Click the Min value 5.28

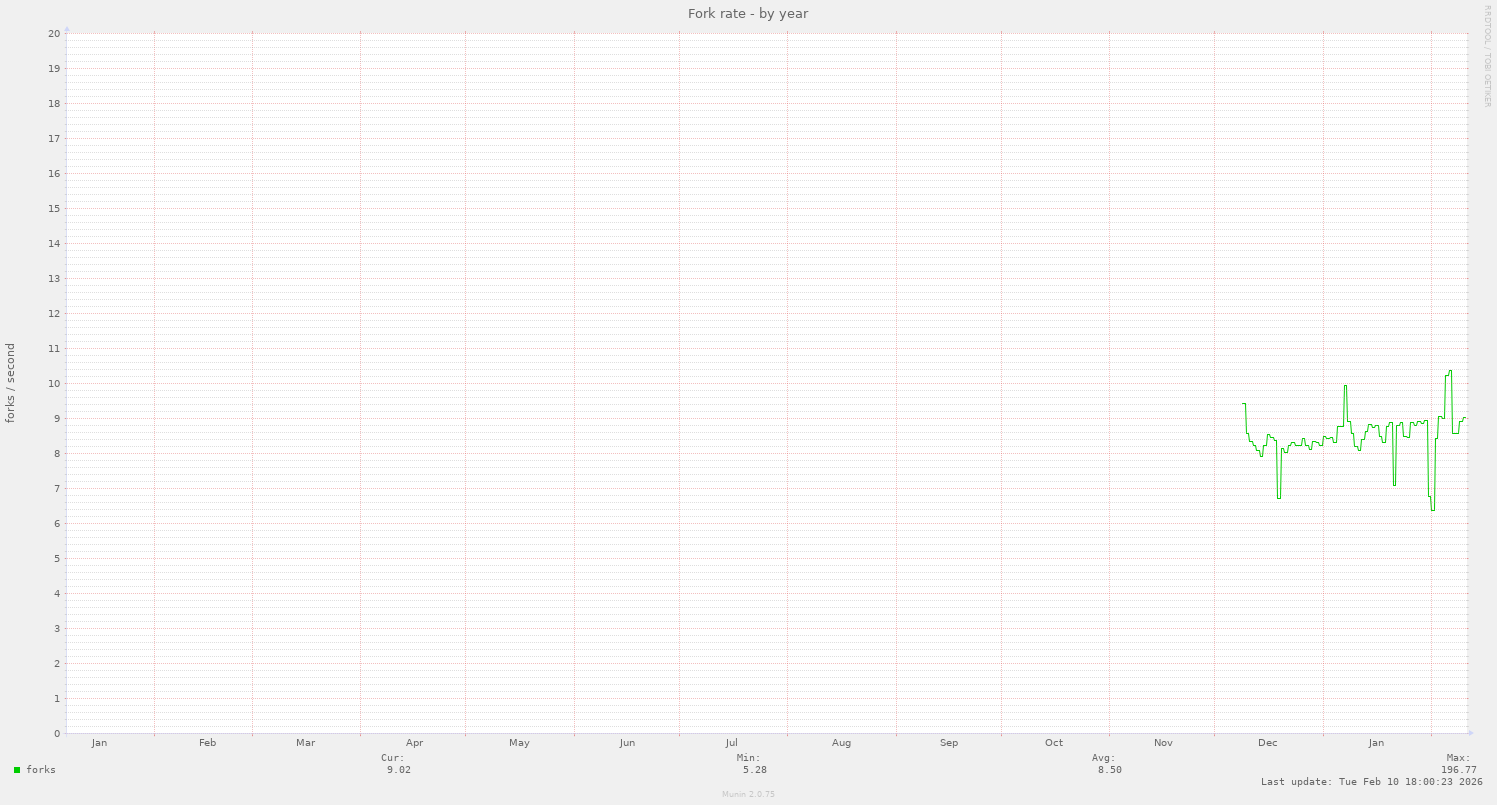(755, 770)
